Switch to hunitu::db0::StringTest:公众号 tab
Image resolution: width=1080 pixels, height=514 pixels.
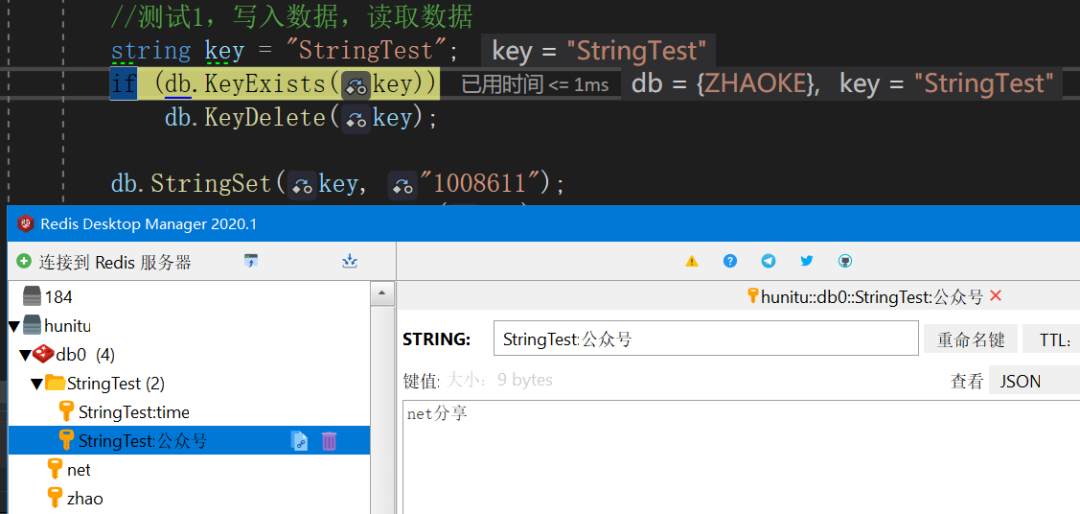(x=871, y=297)
